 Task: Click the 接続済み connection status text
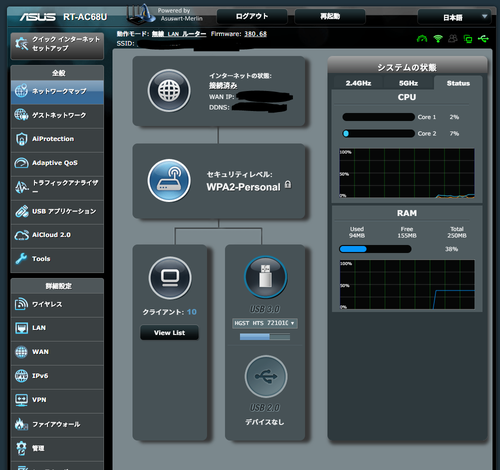pyautogui.click(x=223, y=86)
